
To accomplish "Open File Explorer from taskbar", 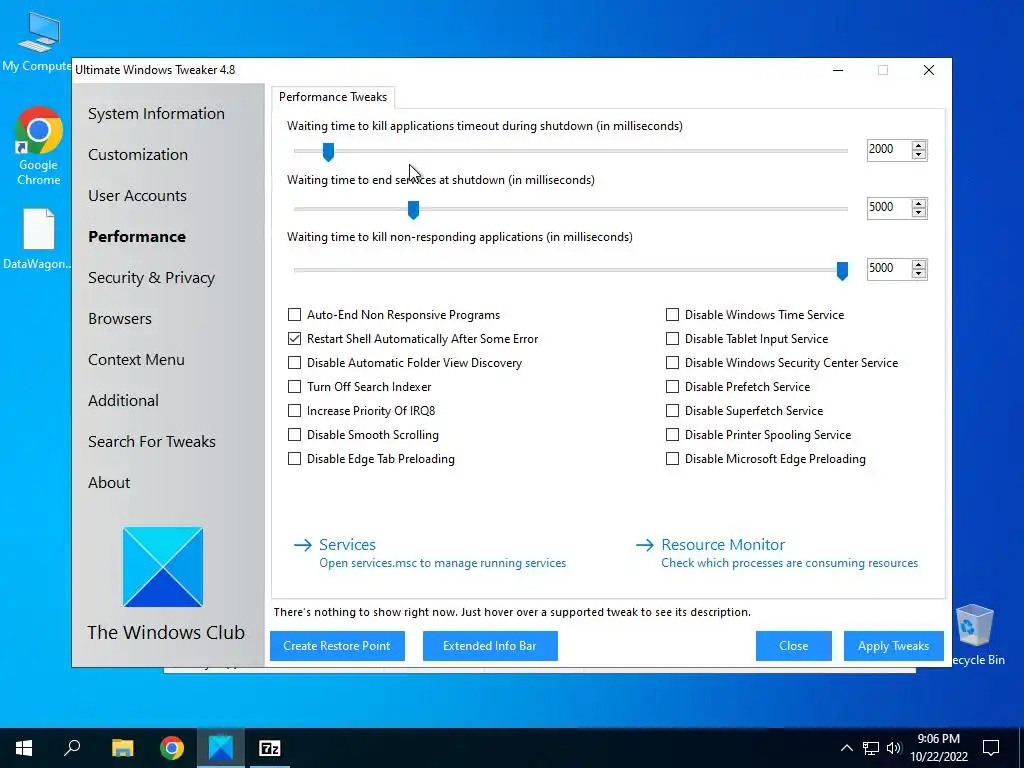I will 122,748.
